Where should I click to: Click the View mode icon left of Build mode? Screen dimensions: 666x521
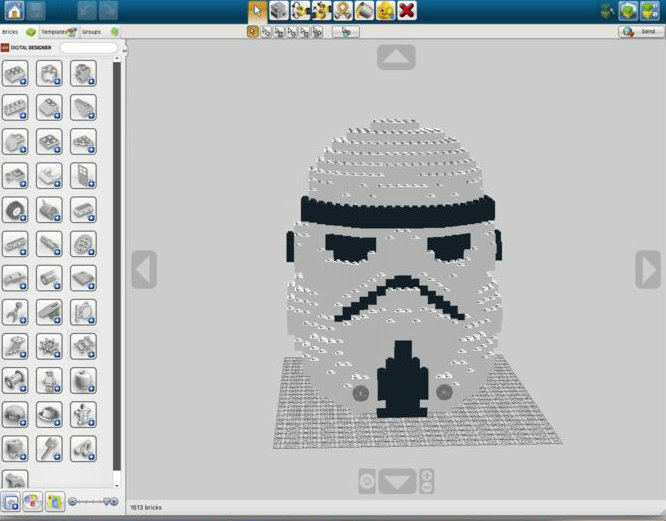tap(607, 11)
